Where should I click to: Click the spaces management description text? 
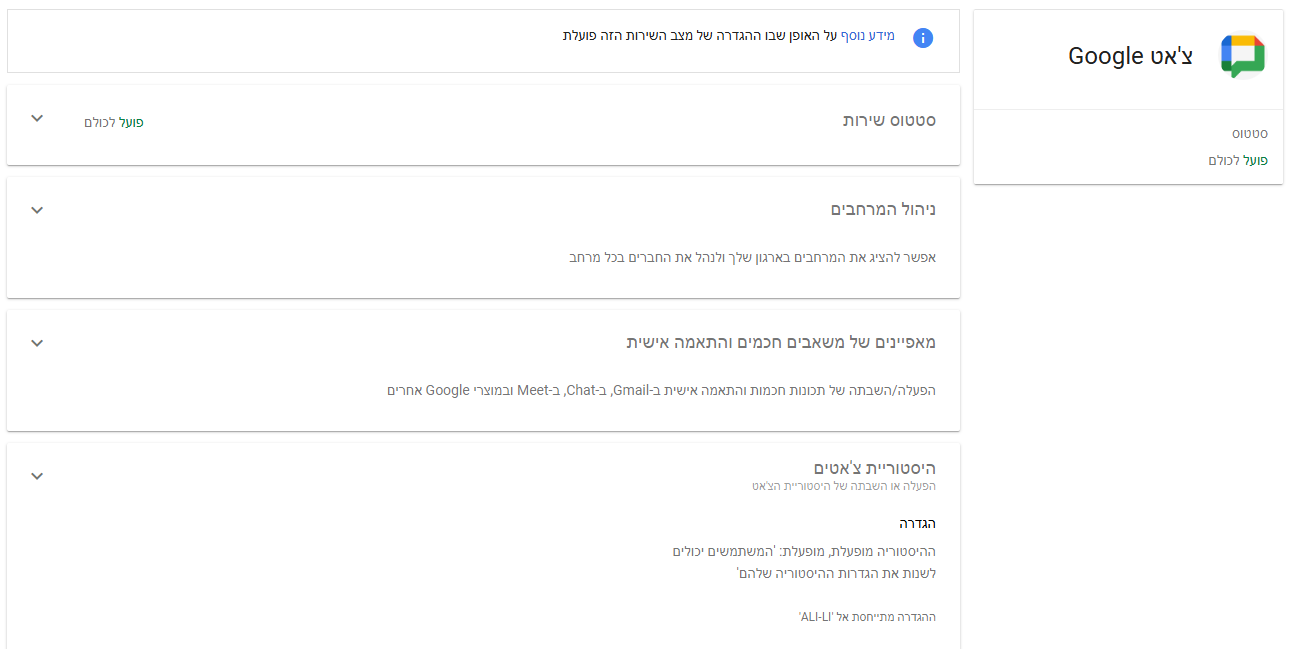click(x=752, y=257)
